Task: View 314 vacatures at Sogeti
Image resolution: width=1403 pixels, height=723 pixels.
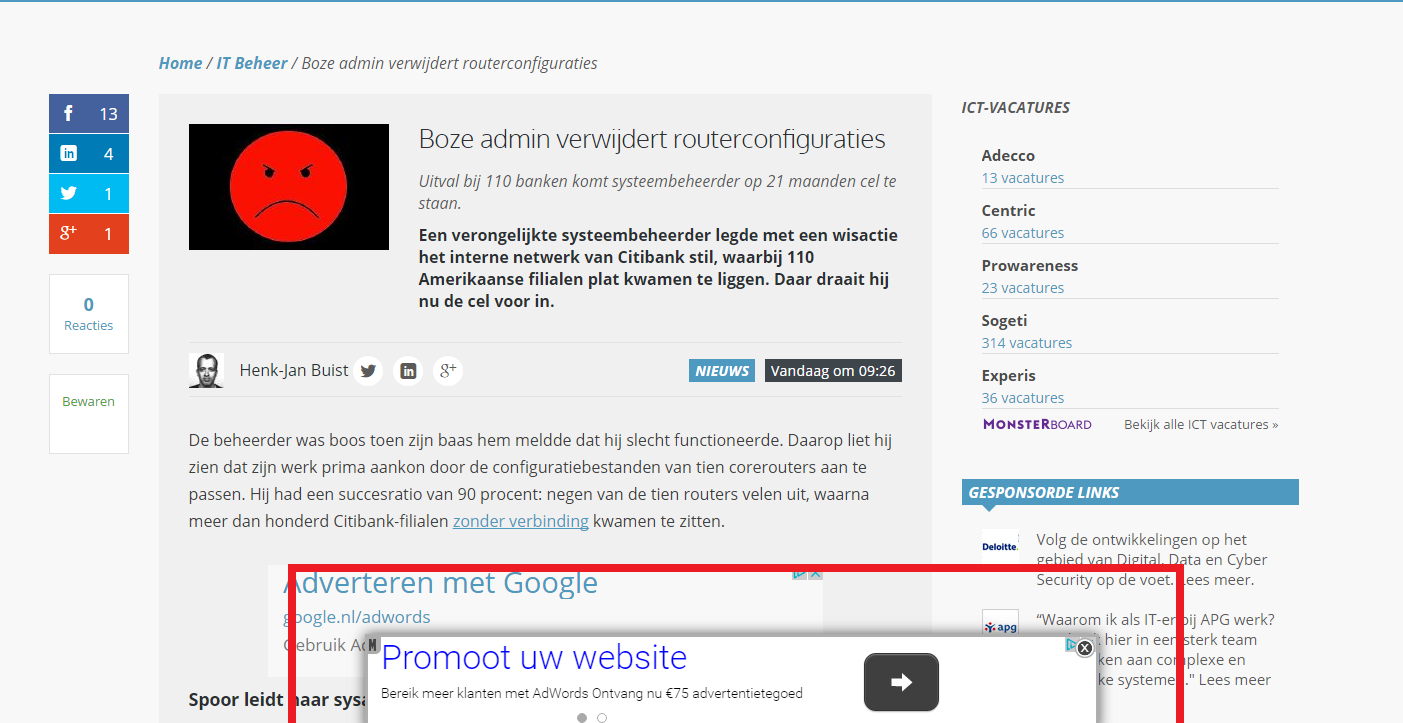Action: click(1027, 343)
